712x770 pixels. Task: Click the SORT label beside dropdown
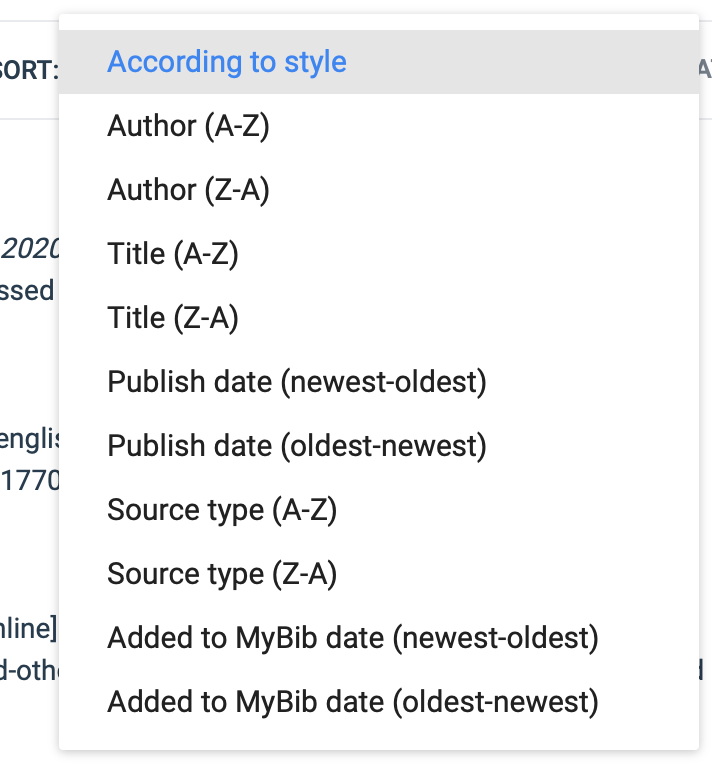(x=29, y=71)
